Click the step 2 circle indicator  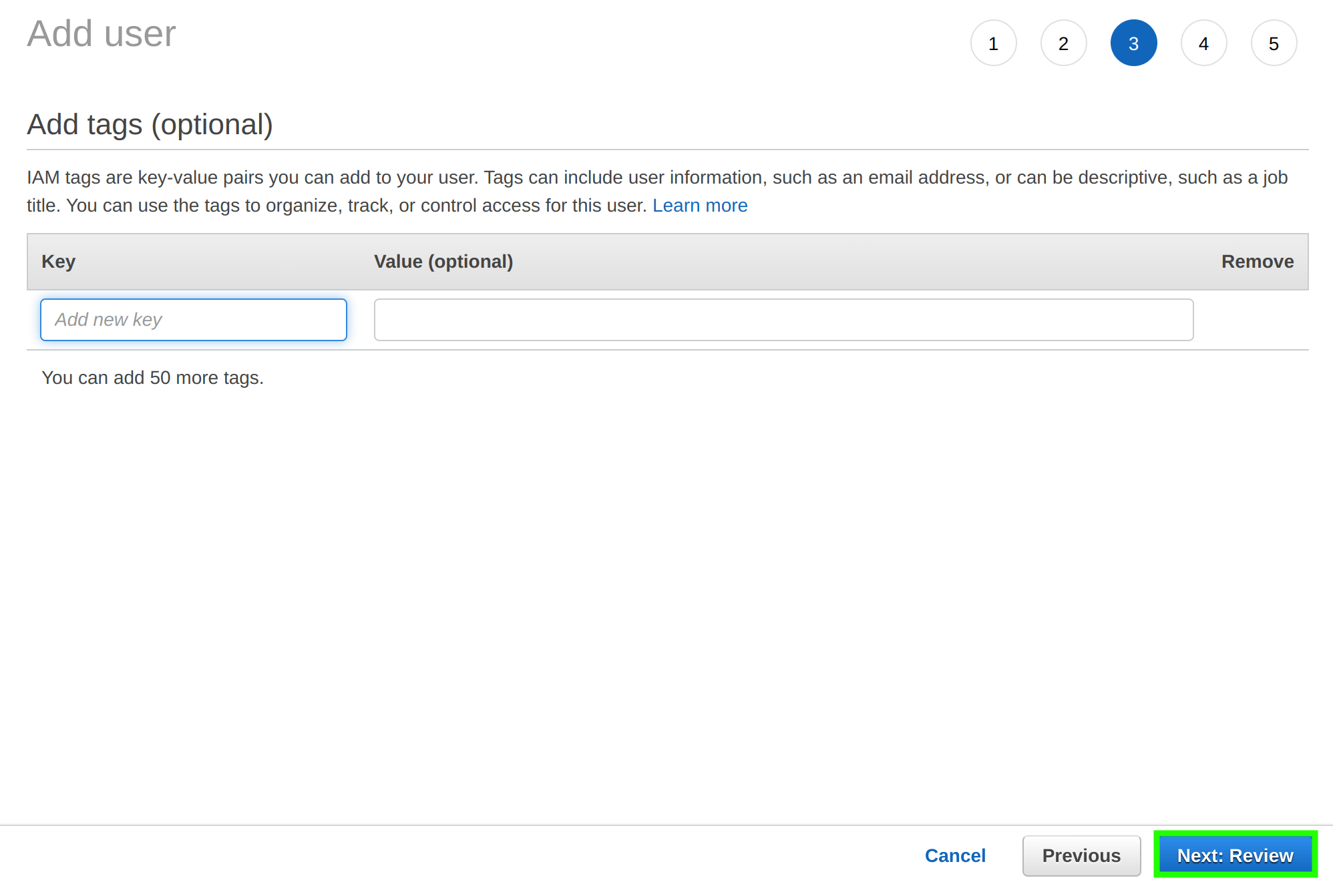coord(1063,44)
